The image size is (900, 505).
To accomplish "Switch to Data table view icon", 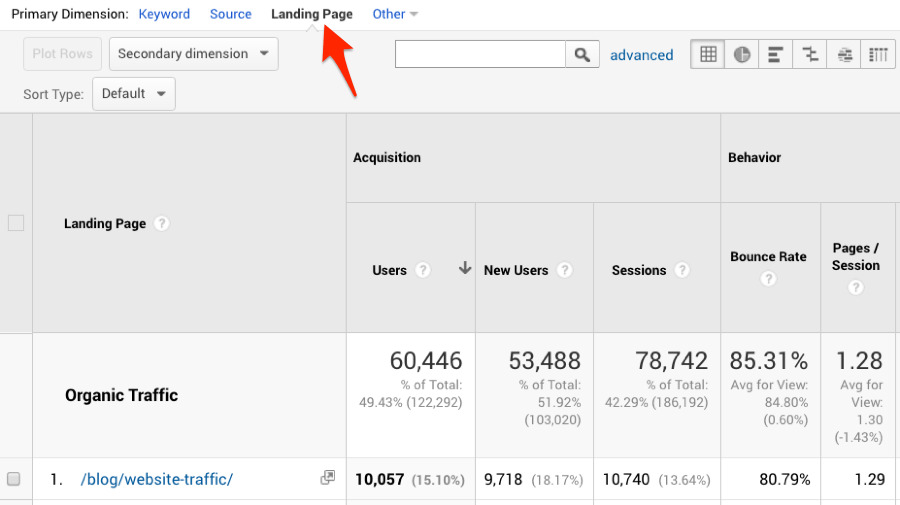I will (x=708, y=55).
